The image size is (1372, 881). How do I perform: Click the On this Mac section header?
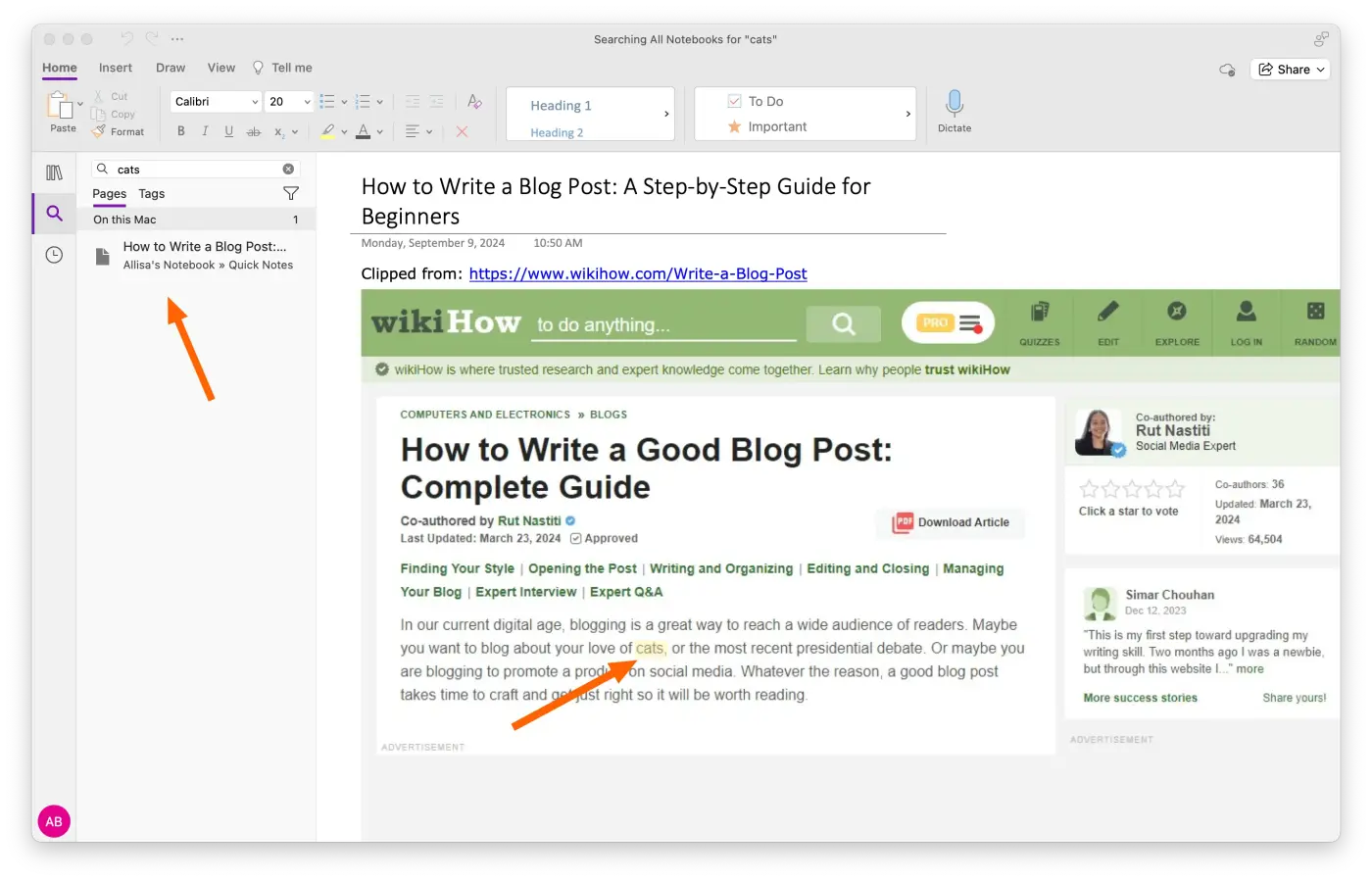click(196, 220)
